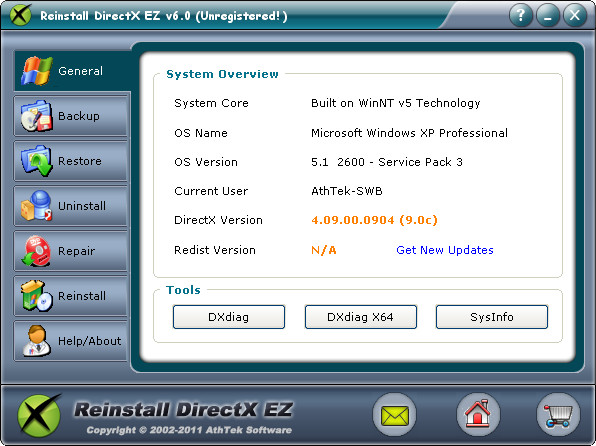Click the Restore green arrow folder icon
Screen dimensions: 596x446
click(36, 161)
